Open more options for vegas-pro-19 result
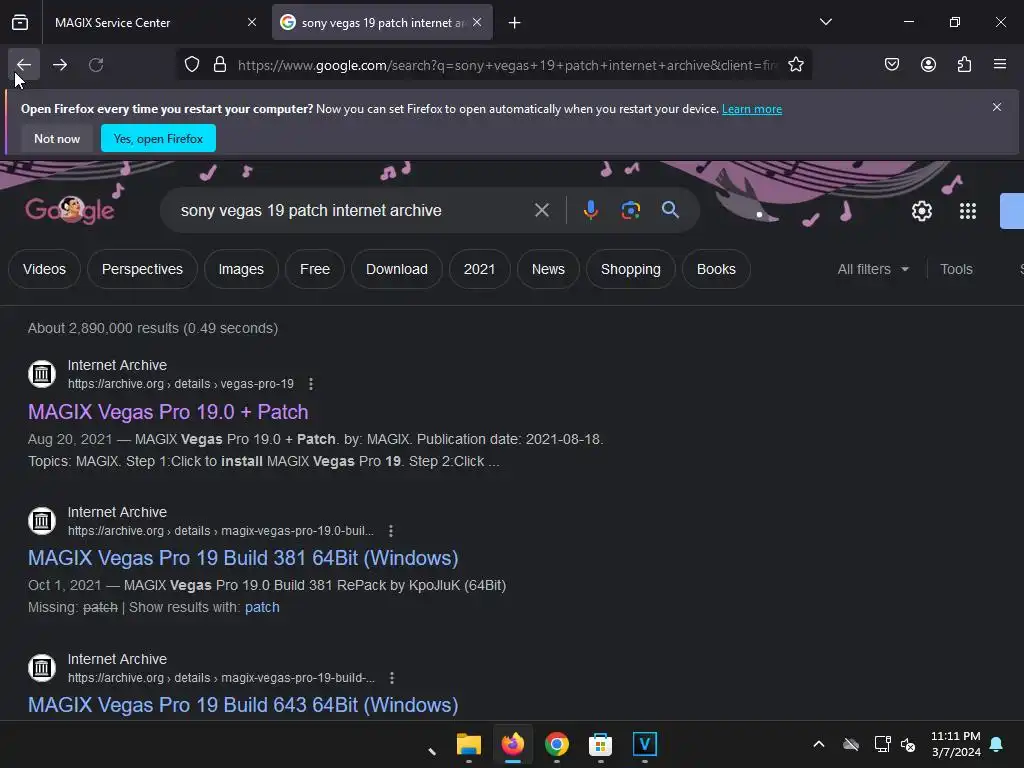 point(311,384)
